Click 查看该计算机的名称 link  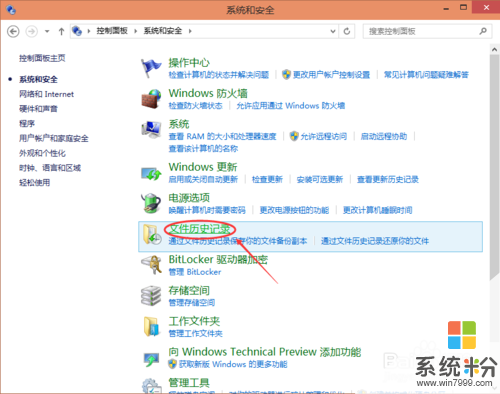point(203,148)
